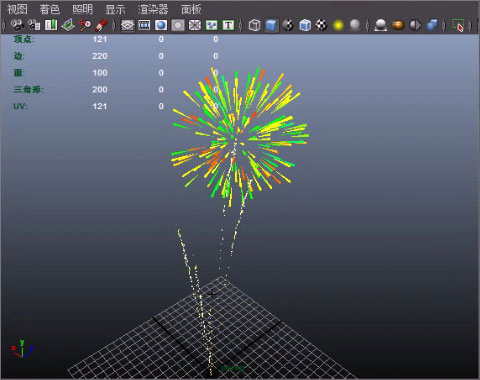The height and width of the screenshot is (380, 480).
Task: Toggle the gate mask icon
Action: 178,25
